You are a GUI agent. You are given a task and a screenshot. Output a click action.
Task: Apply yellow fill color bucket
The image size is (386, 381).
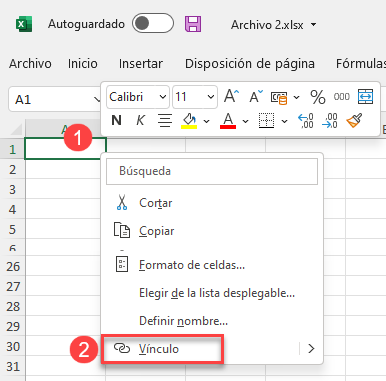pos(189,121)
